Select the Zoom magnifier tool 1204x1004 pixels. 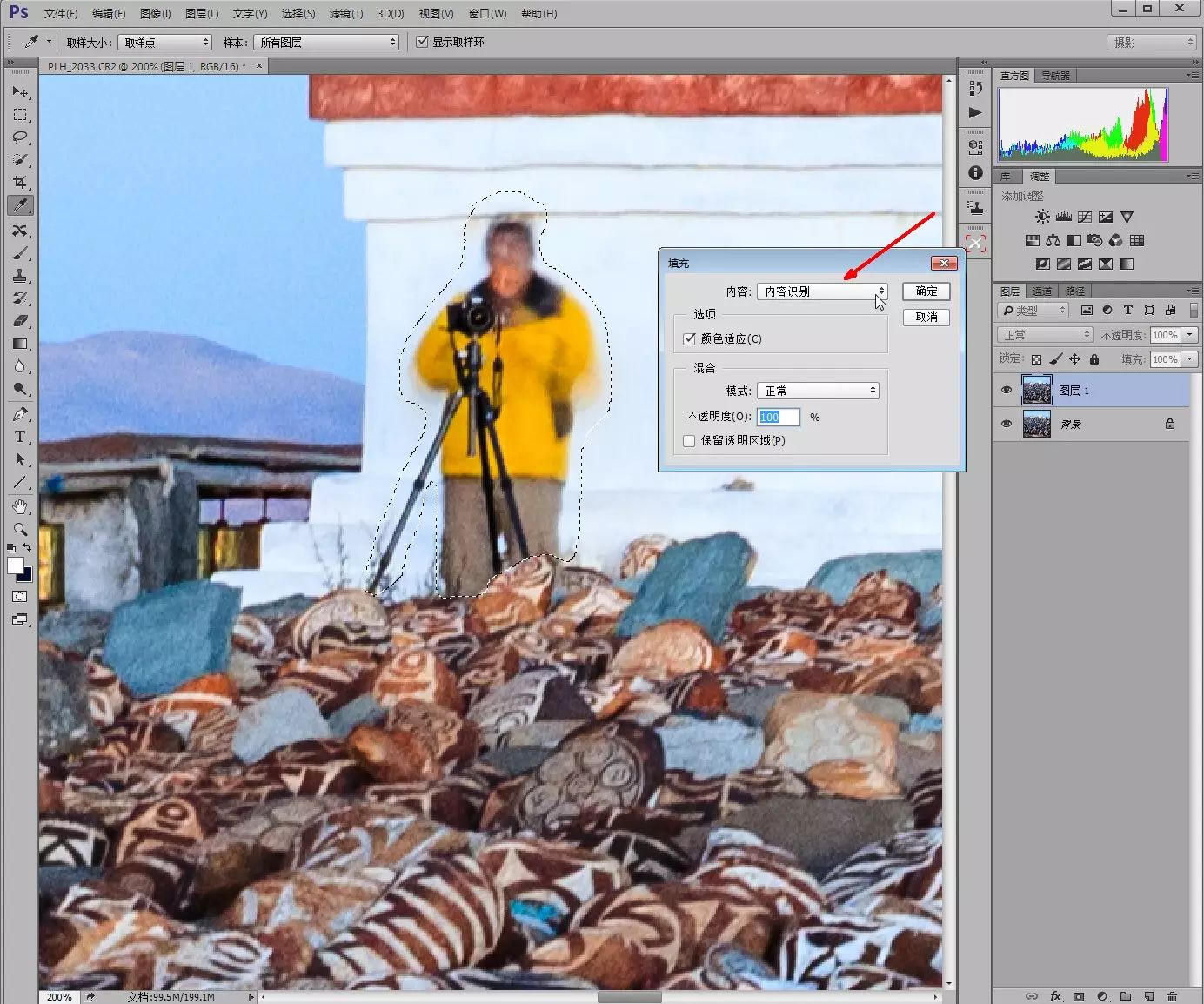tap(20, 529)
